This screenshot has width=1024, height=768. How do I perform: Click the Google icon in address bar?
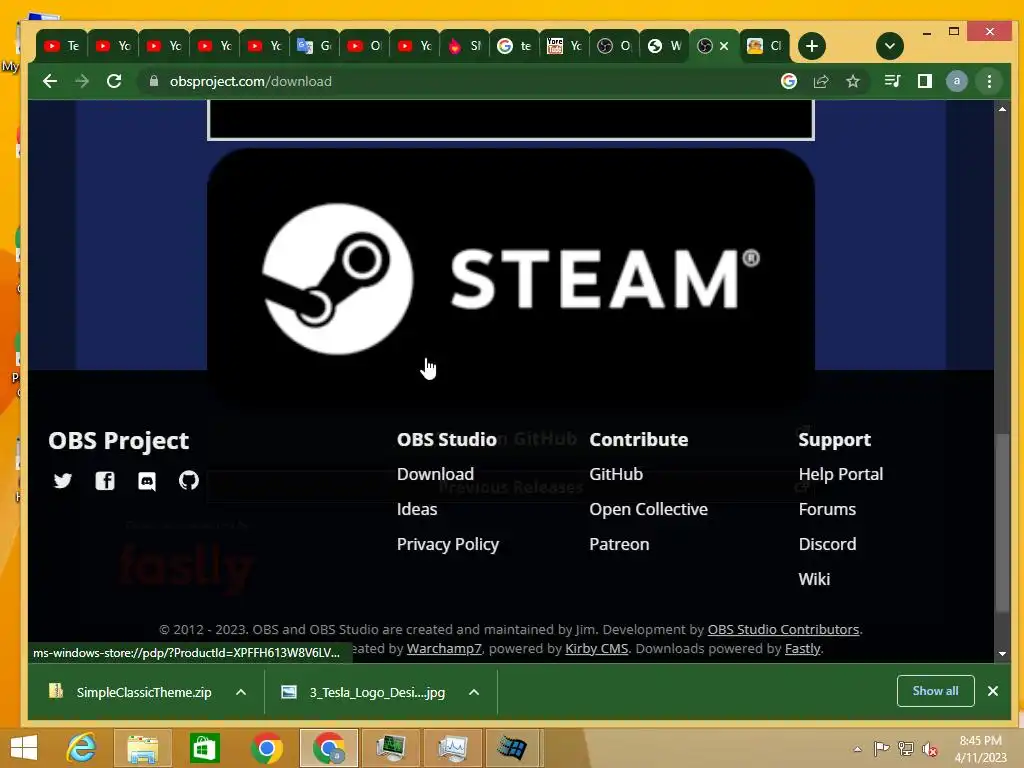(789, 81)
